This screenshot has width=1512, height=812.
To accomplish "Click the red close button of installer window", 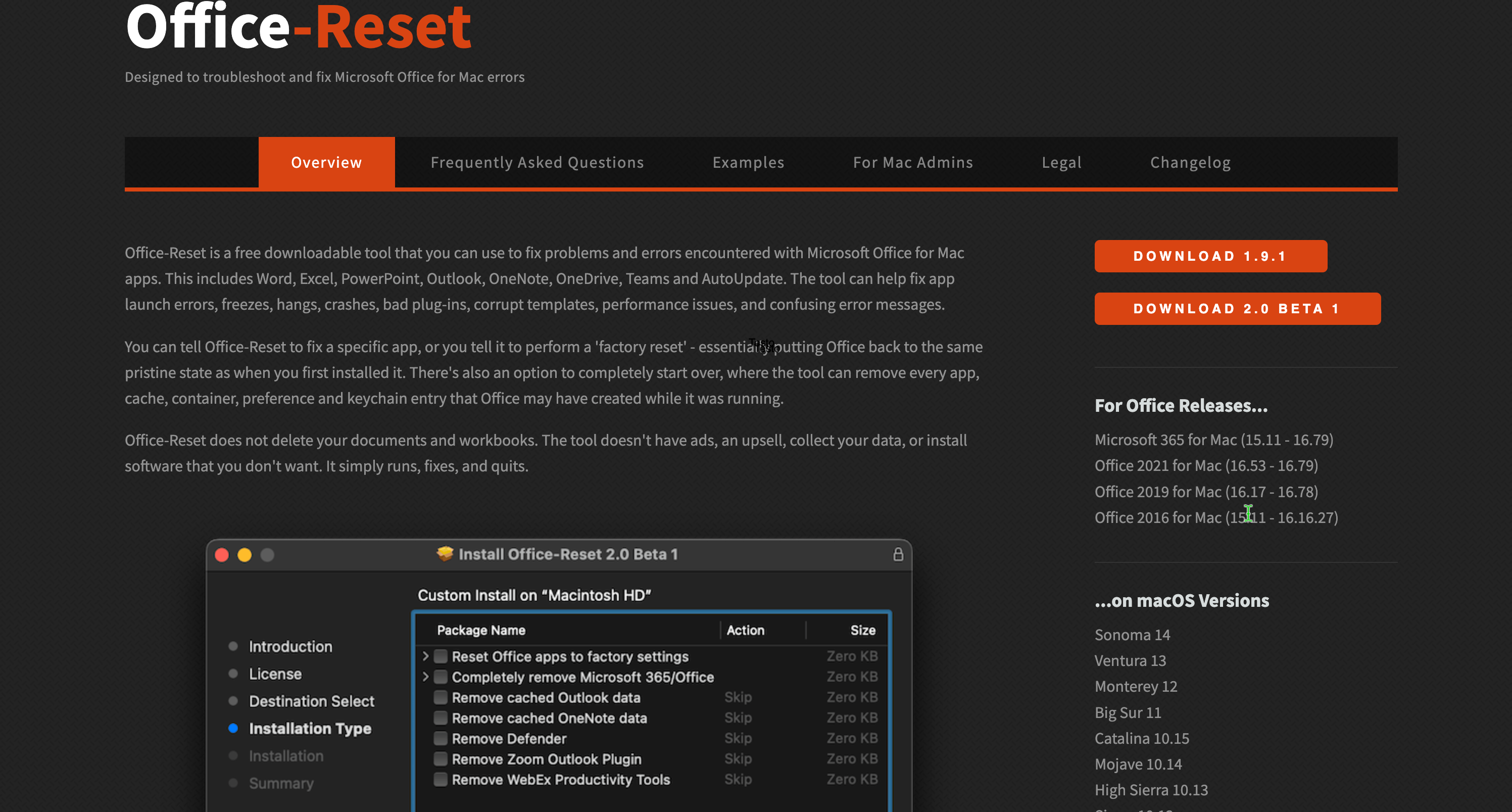I will point(222,555).
